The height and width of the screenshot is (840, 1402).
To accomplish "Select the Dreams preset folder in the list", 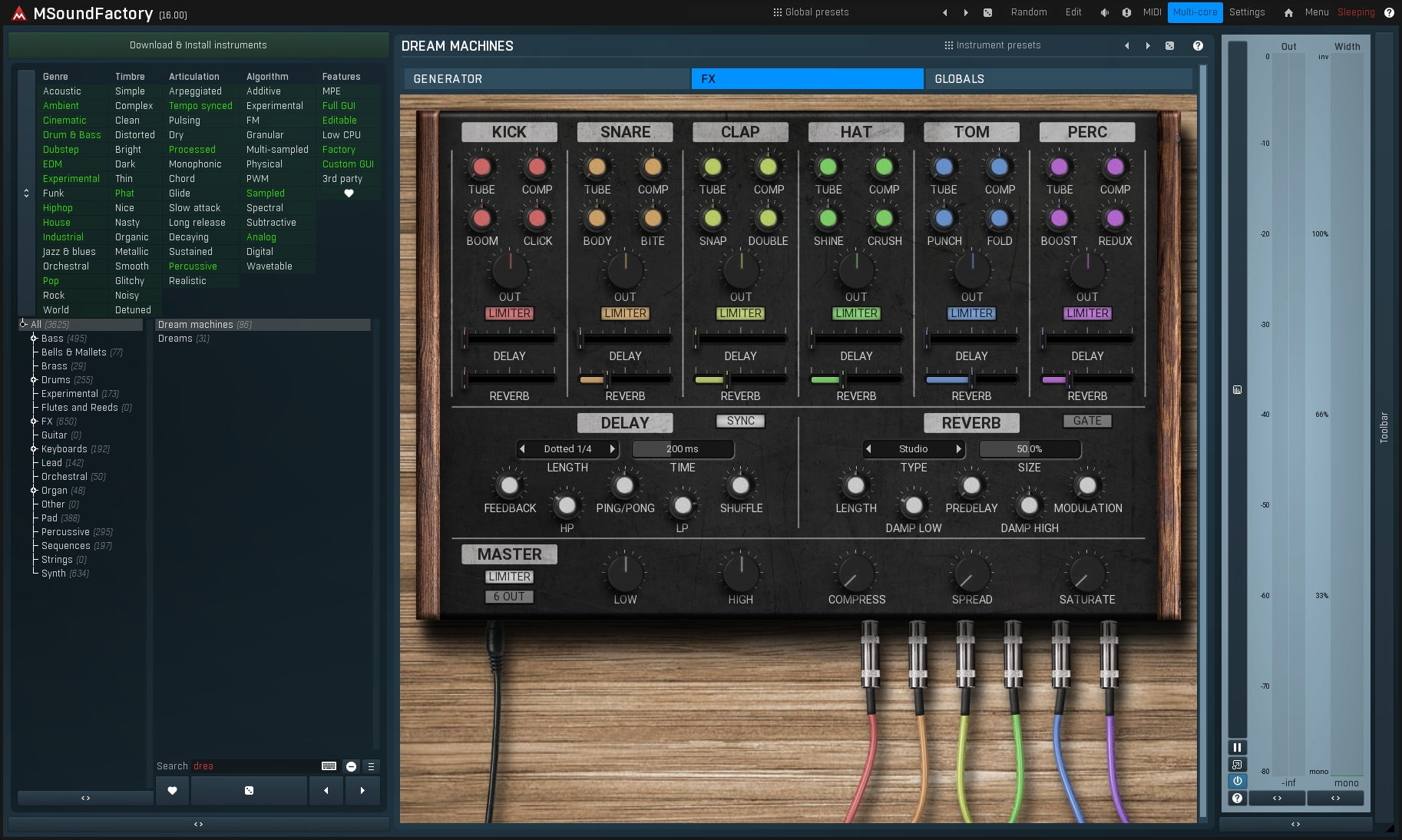I will pos(184,339).
